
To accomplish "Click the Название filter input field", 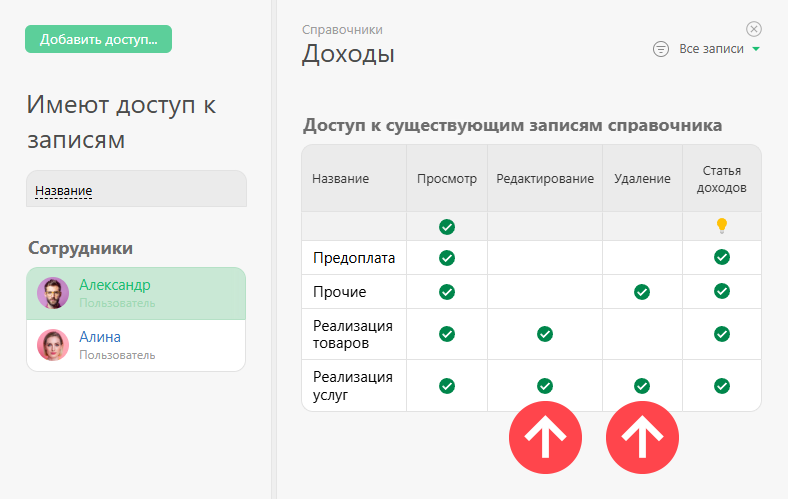I will (x=136, y=190).
